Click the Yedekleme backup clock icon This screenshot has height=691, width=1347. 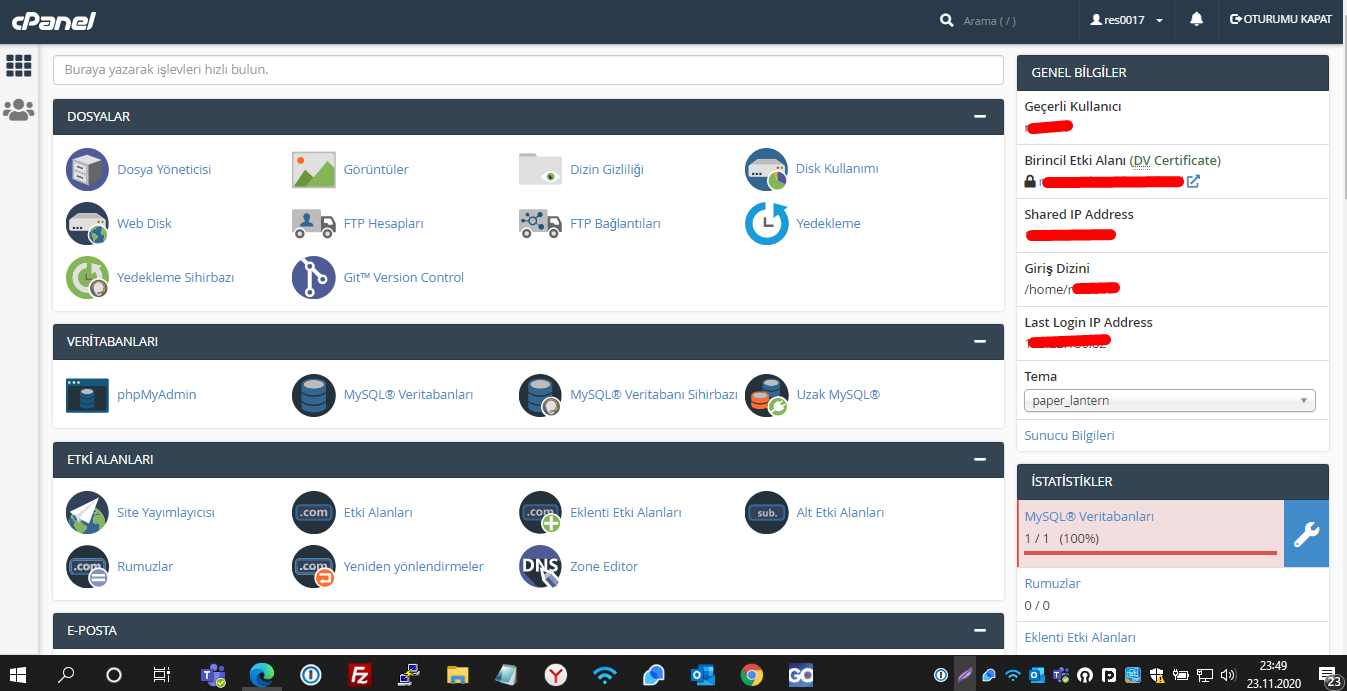click(766, 223)
